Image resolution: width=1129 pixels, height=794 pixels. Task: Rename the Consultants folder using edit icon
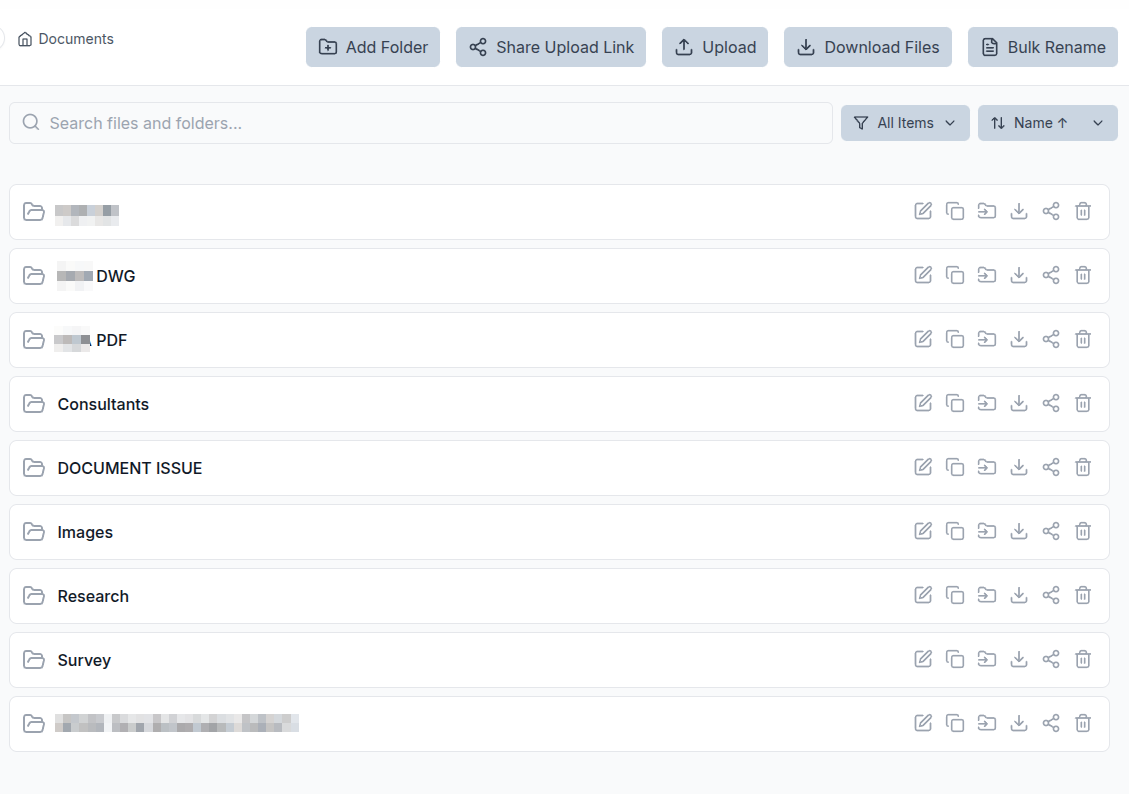click(x=923, y=403)
